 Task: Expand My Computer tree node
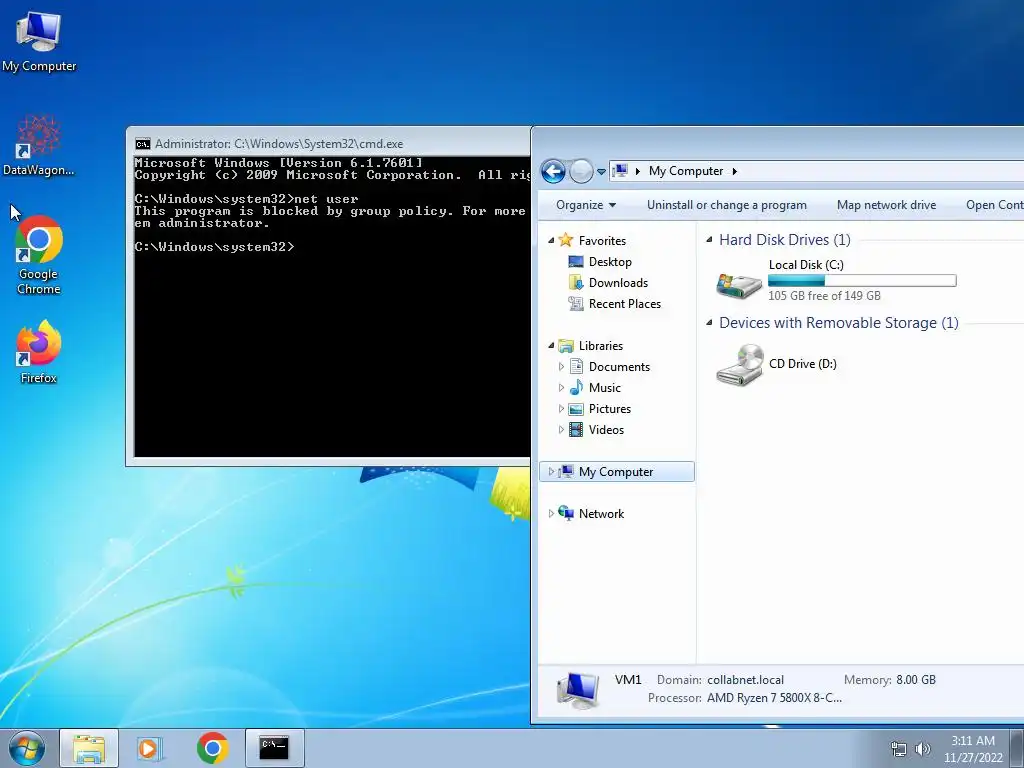551,472
